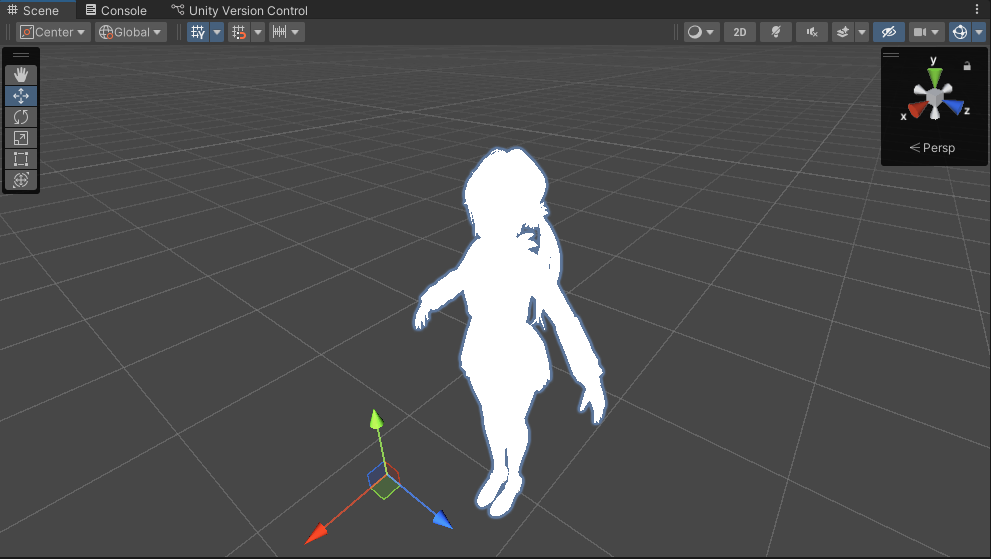The width and height of the screenshot is (991, 559).
Task: Expand the grid visibility options arrow
Action: point(217,32)
